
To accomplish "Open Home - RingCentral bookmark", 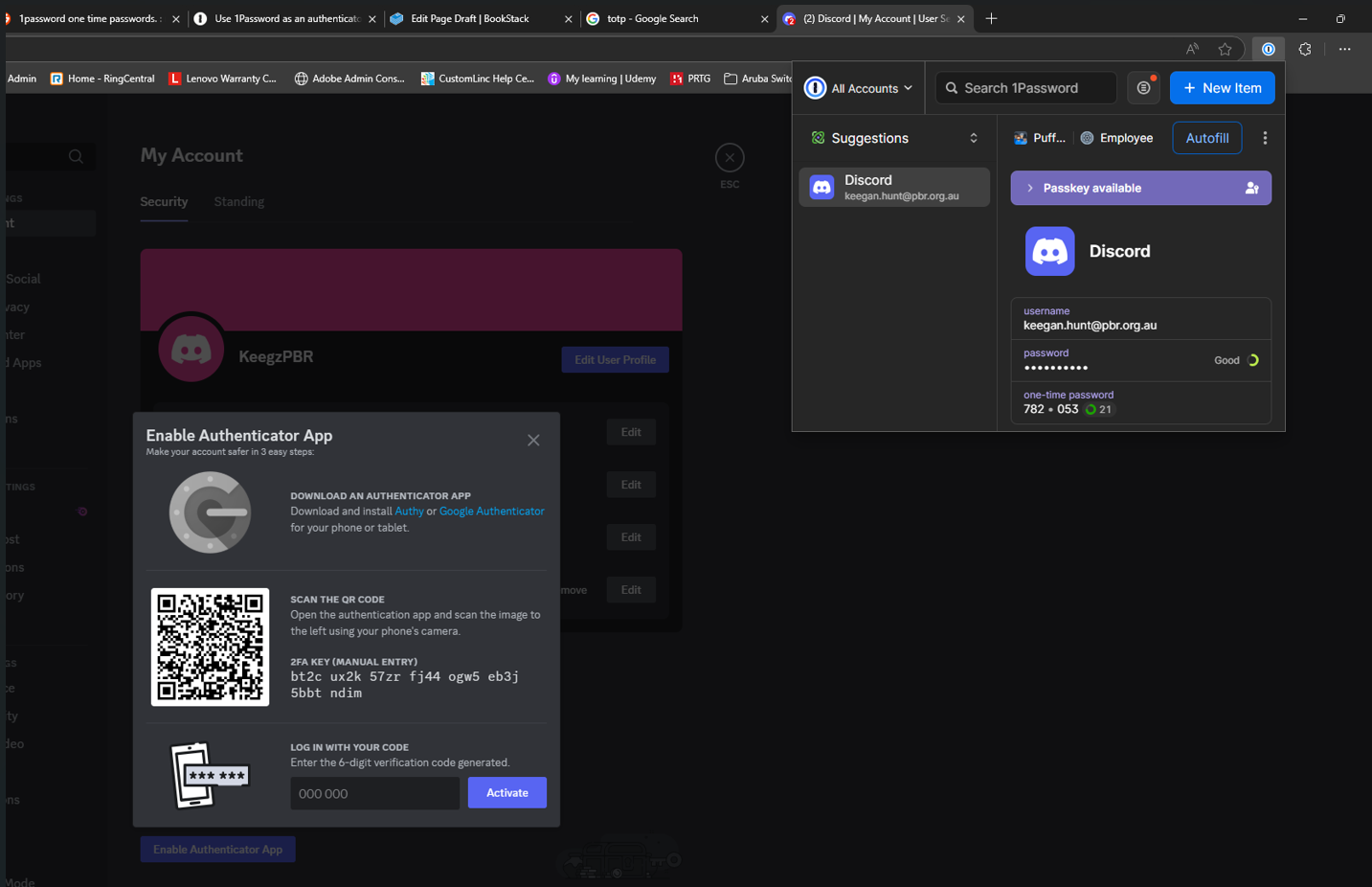I will [102, 79].
